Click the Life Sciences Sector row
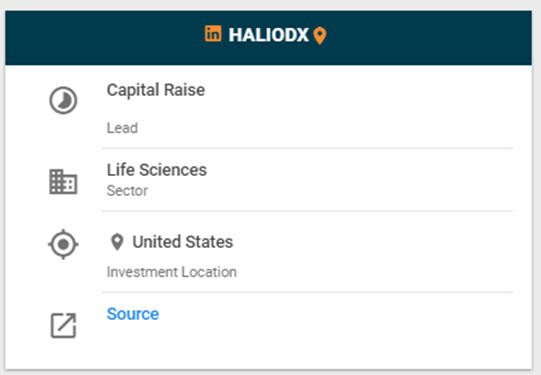 click(x=268, y=180)
